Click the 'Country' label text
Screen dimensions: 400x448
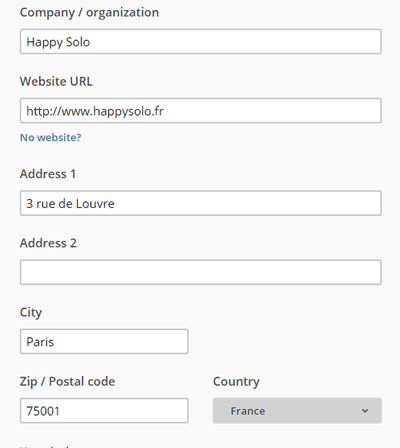236,382
